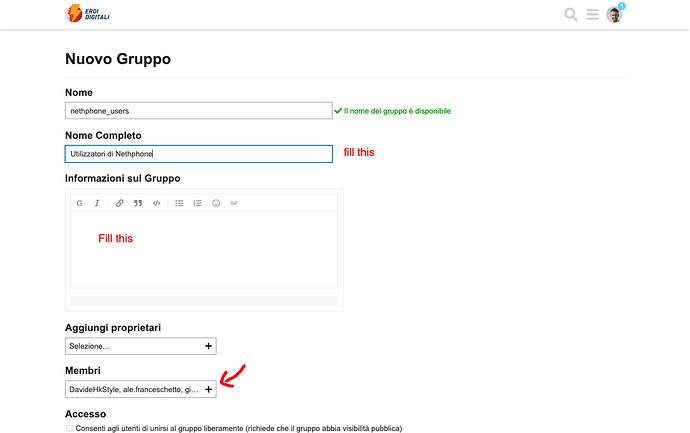Toggle bold (G) formatting in editor
The image size is (690, 433).
coord(79,203)
